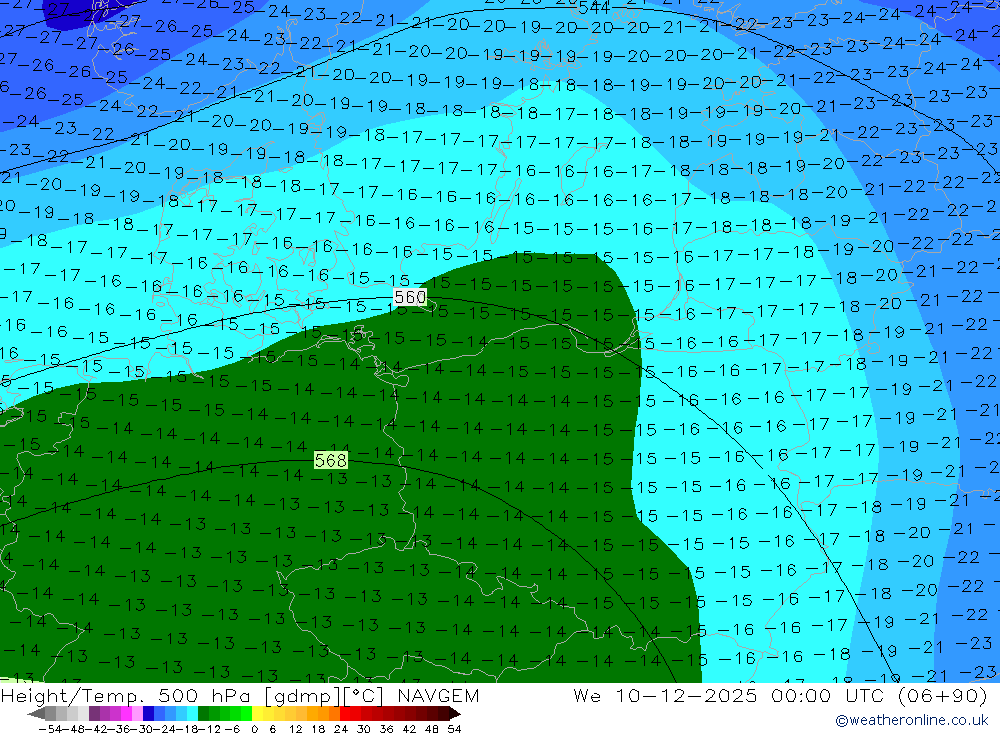
Task: Click the right arrow end of color scale
Action: tap(455, 714)
